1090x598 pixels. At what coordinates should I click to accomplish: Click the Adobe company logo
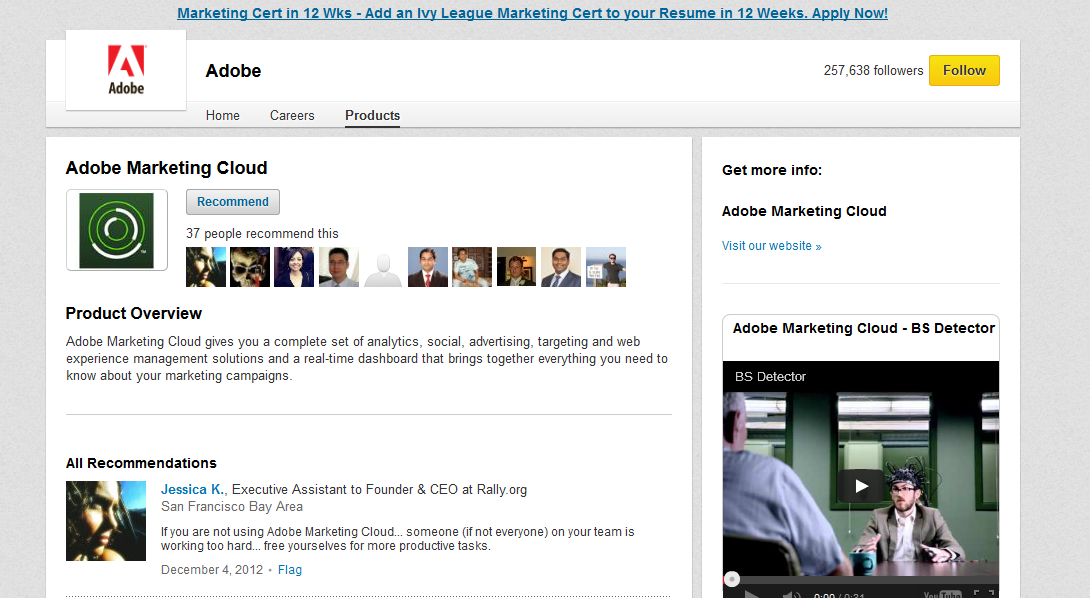(126, 70)
